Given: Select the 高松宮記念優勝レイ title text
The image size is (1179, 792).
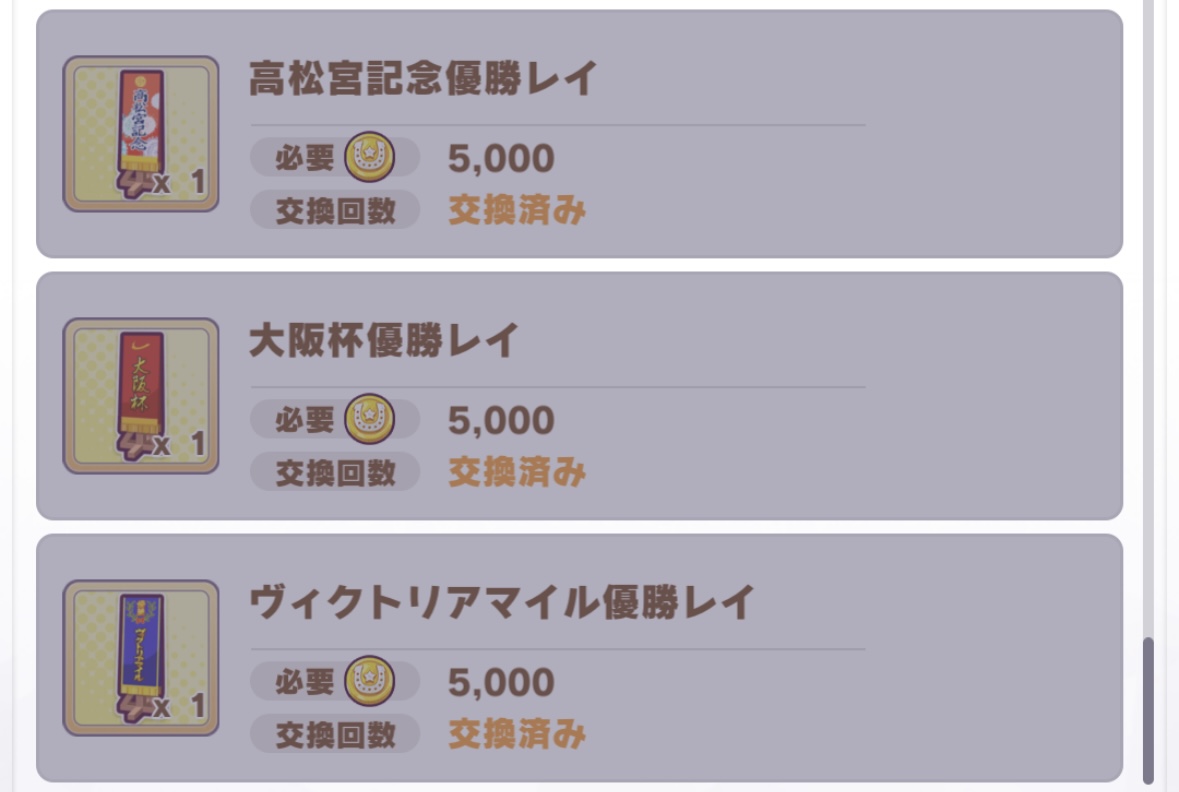Looking at the screenshot, I should coord(422,78).
